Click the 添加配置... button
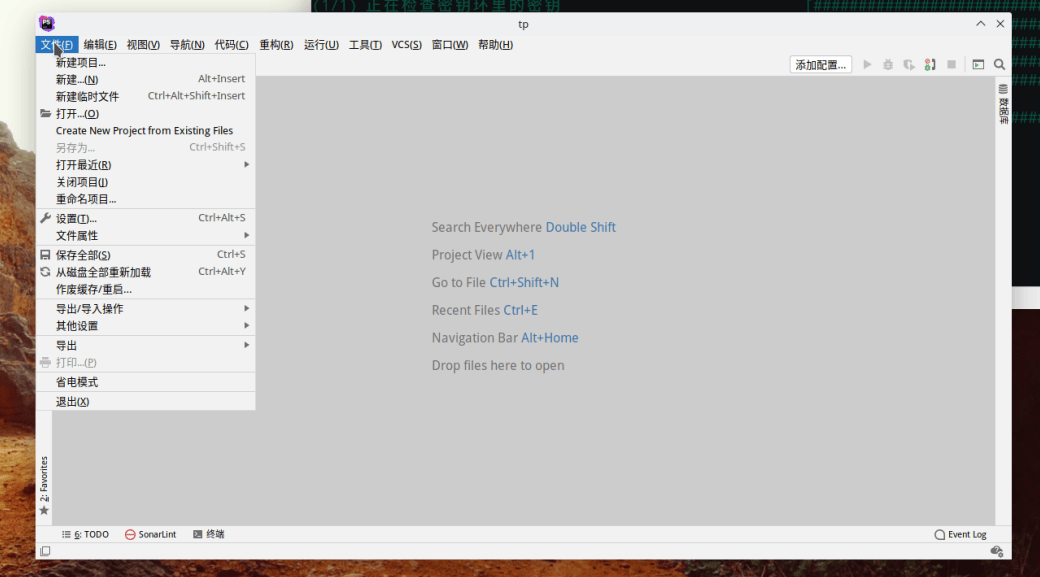 pyautogui.click(x=820, y=65)
